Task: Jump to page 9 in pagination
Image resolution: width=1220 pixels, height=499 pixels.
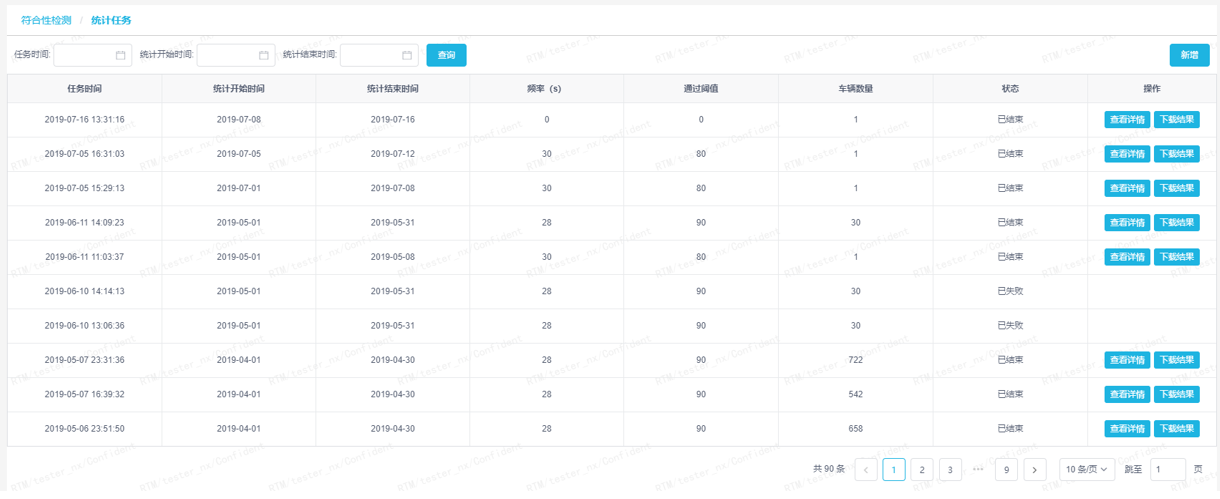Action: [1007, 469]
